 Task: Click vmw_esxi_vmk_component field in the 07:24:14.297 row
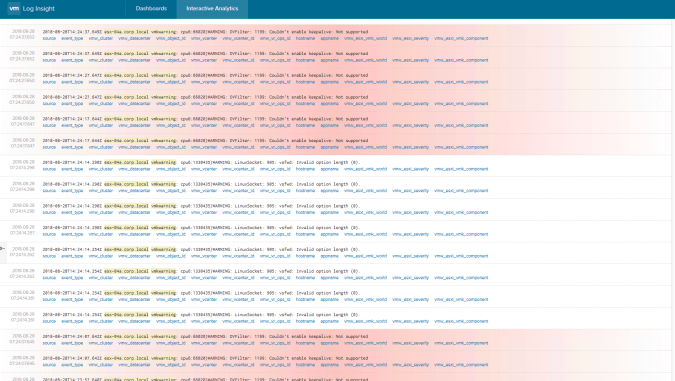pyautogui.click(x=461, y=234)
